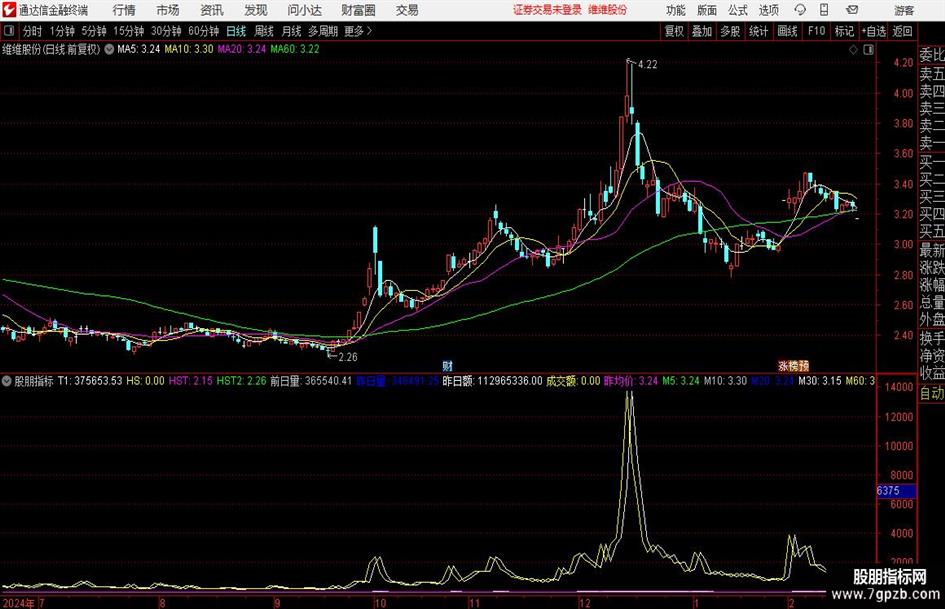Screen dimensions: 945x609
Task: Open the 问小达 menu
Action: coord(304,10)
